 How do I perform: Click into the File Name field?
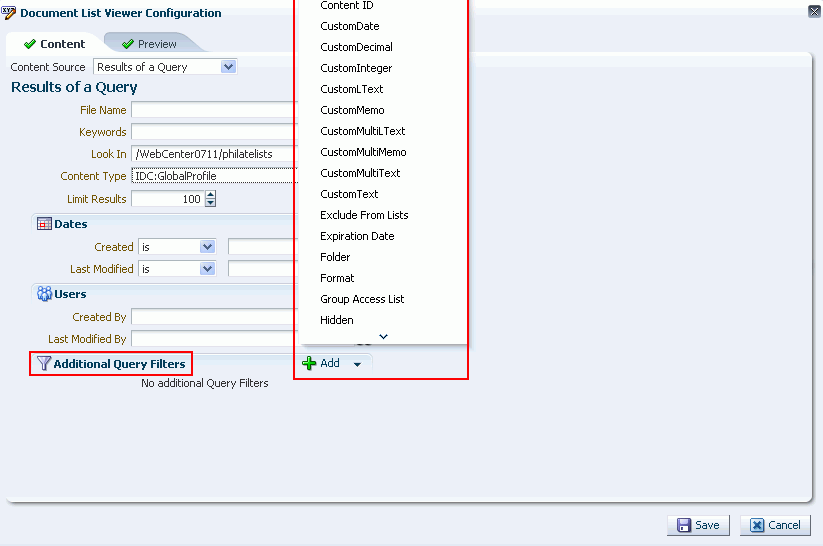pos(215,110)
